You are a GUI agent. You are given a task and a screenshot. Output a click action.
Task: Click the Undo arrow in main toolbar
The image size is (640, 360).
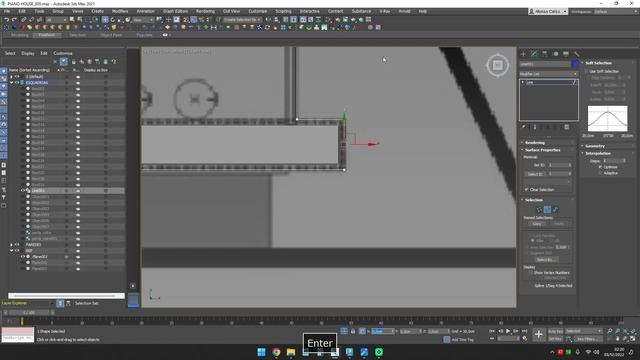pyautogui.click(x=7, y=20)
